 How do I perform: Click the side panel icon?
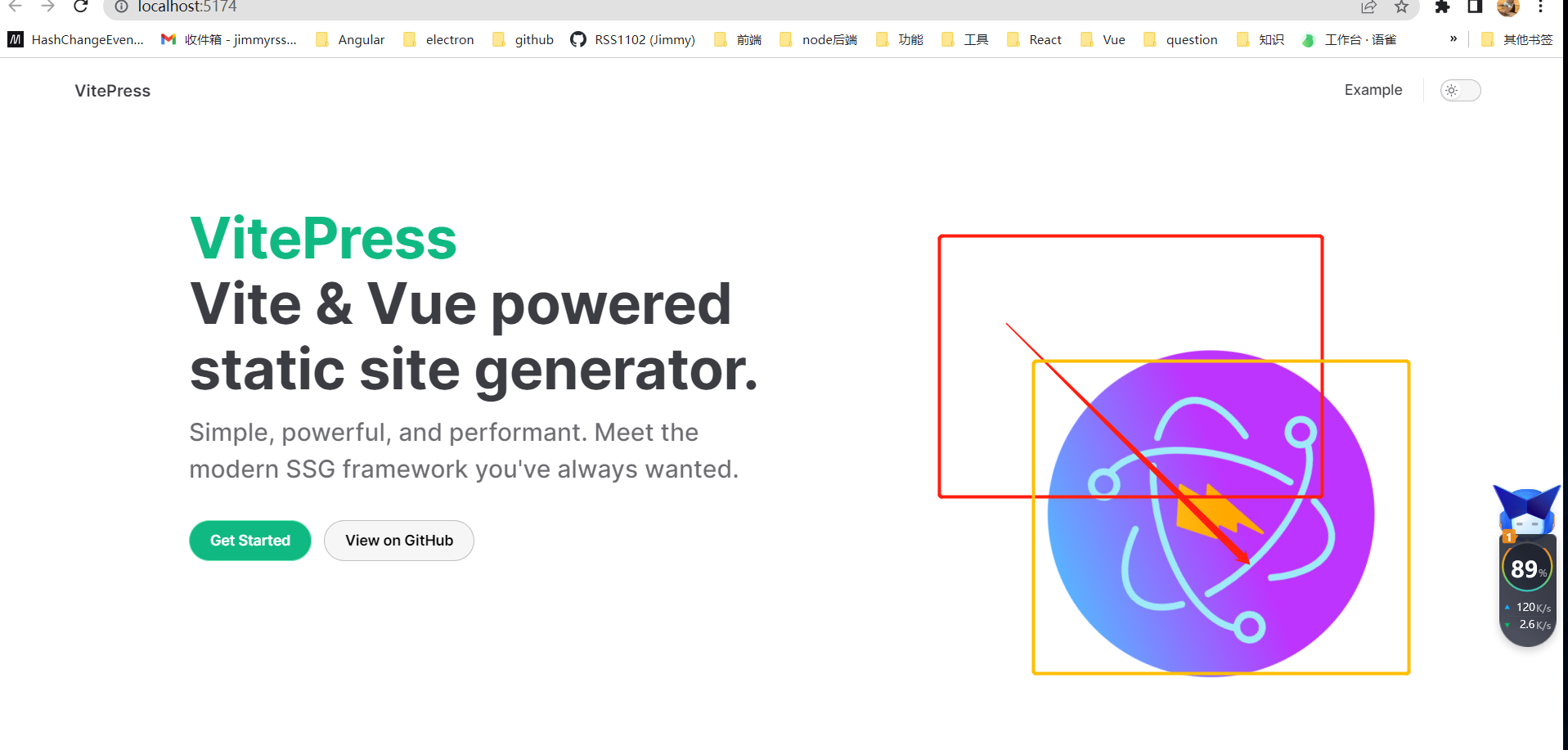pos(1474,7)
